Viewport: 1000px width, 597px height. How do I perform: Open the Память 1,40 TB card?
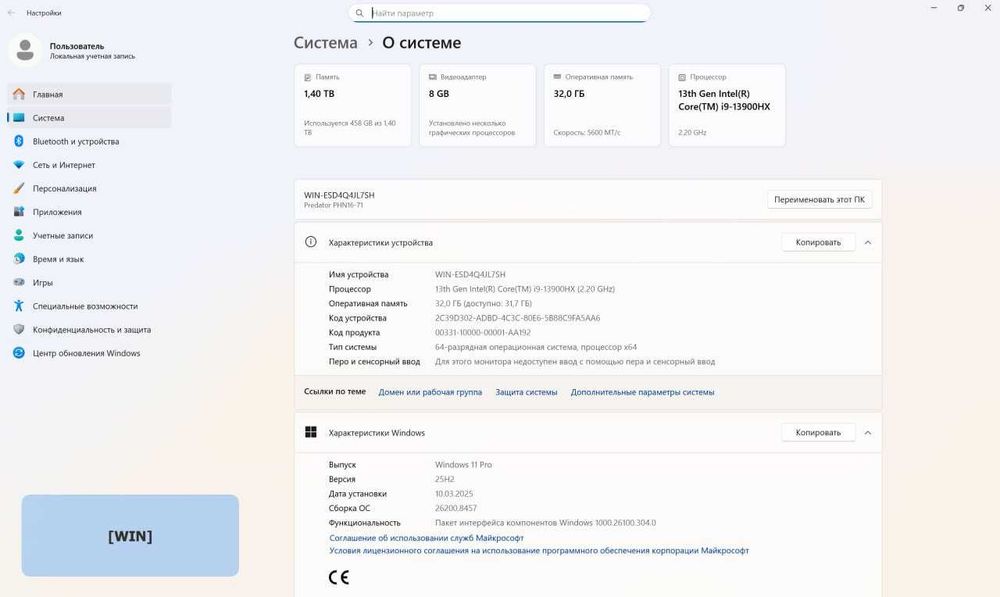(x=353, y=105)
